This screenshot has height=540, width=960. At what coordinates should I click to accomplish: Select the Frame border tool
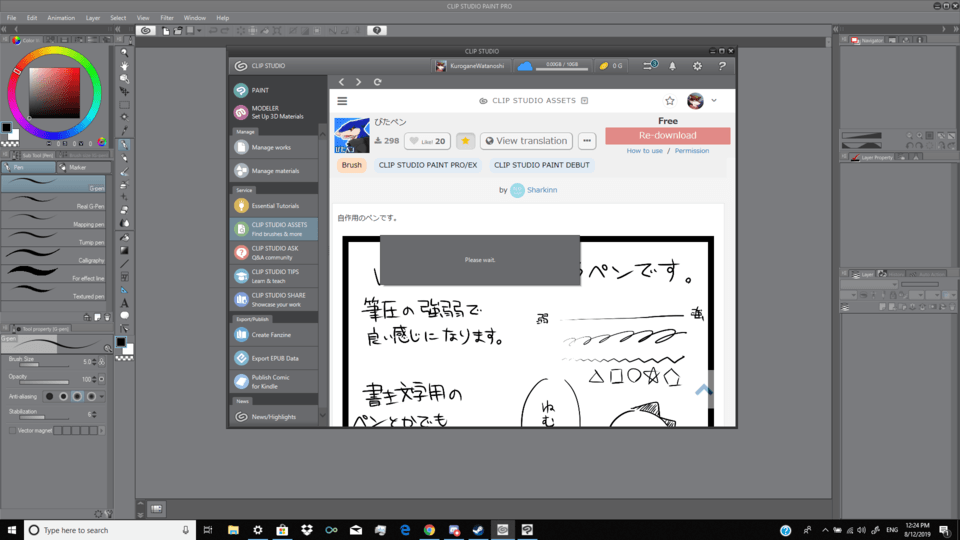tap(124, 277)
